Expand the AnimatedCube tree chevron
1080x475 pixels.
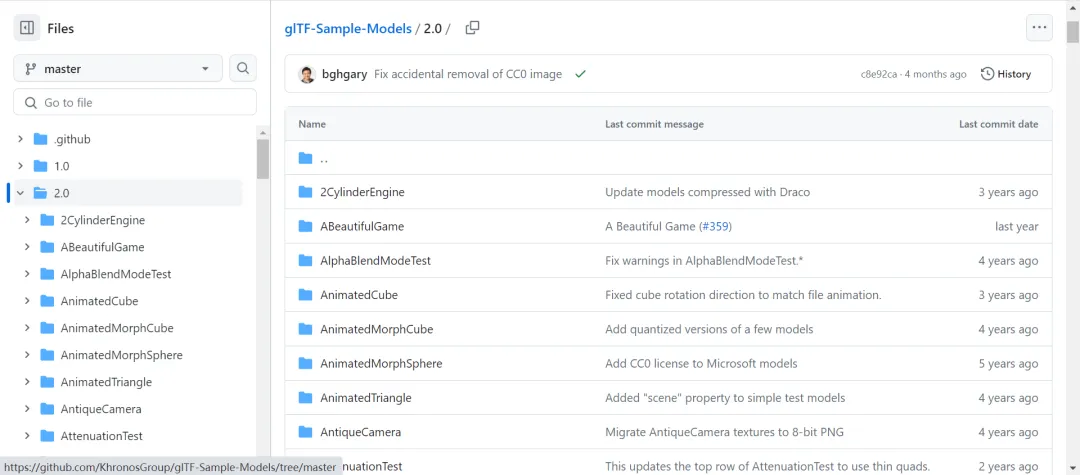(x=27, y=301)
